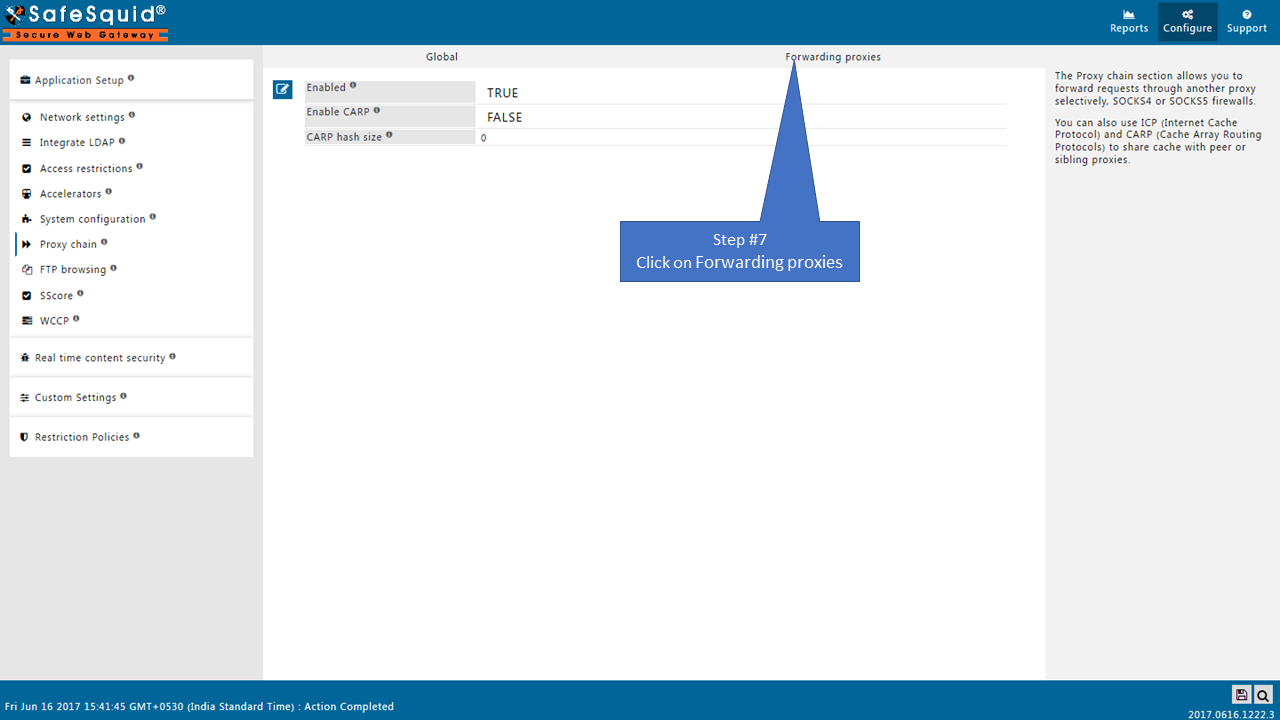Open Reports from the top bar
This screenshot has height=720, width=1280.
[x=1128, y=21]
